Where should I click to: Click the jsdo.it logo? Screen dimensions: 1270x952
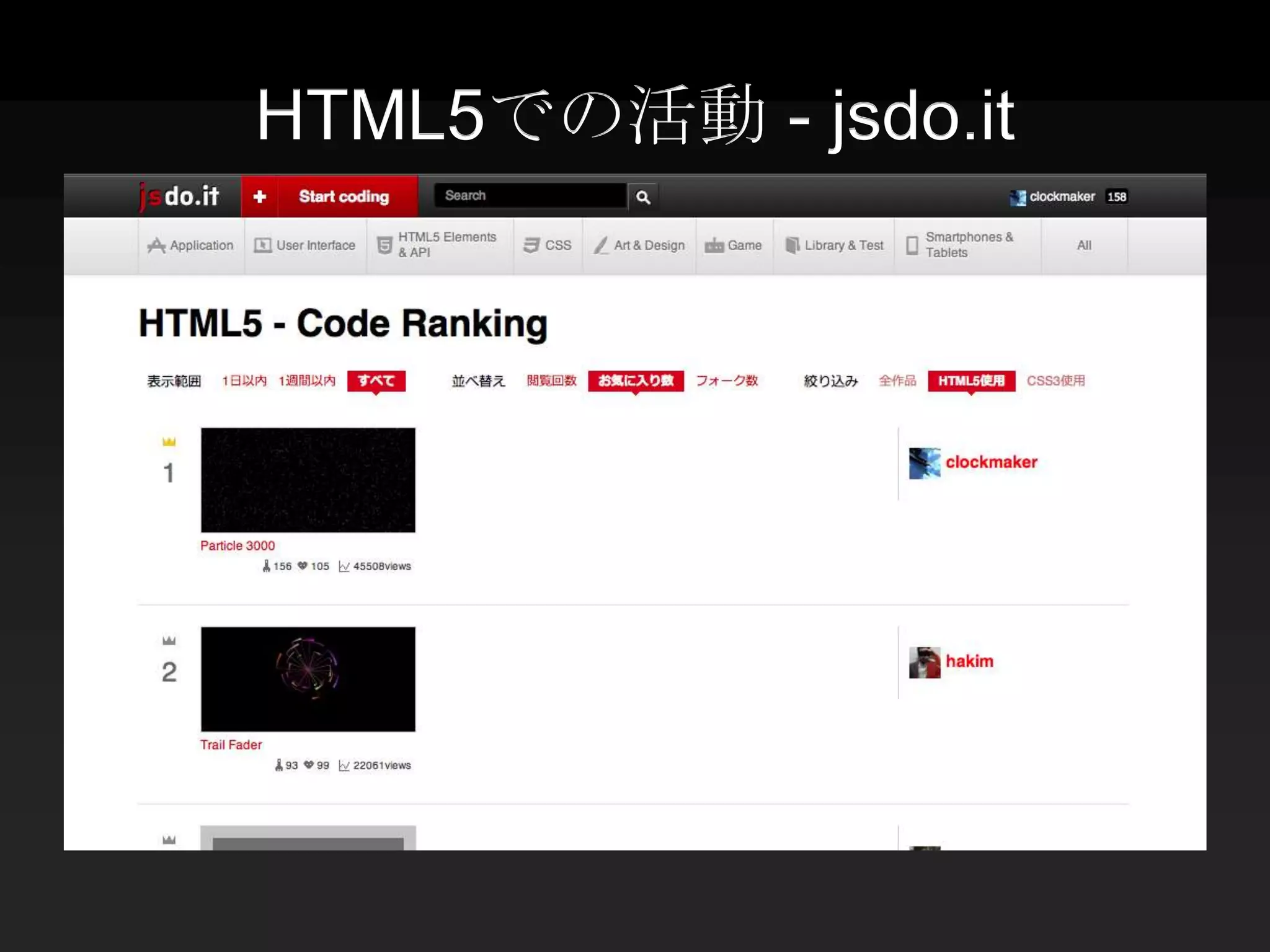point(179,196)
